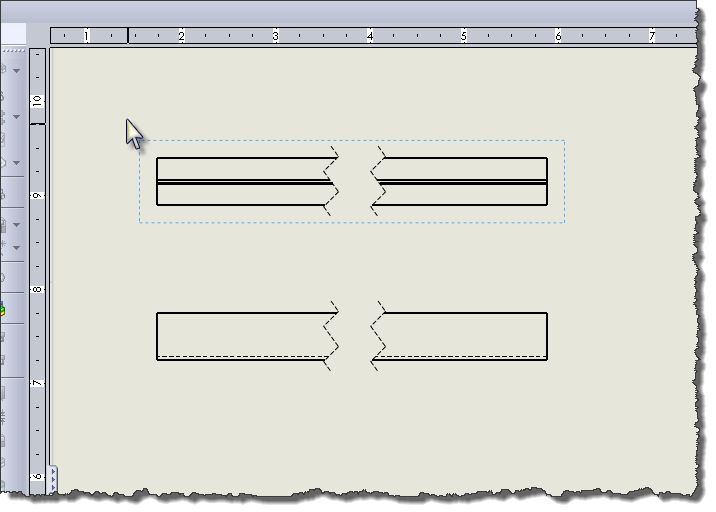Click the 6 mark on the horizontal ruler
The image size is (716, 512).
tap(558, 36)
